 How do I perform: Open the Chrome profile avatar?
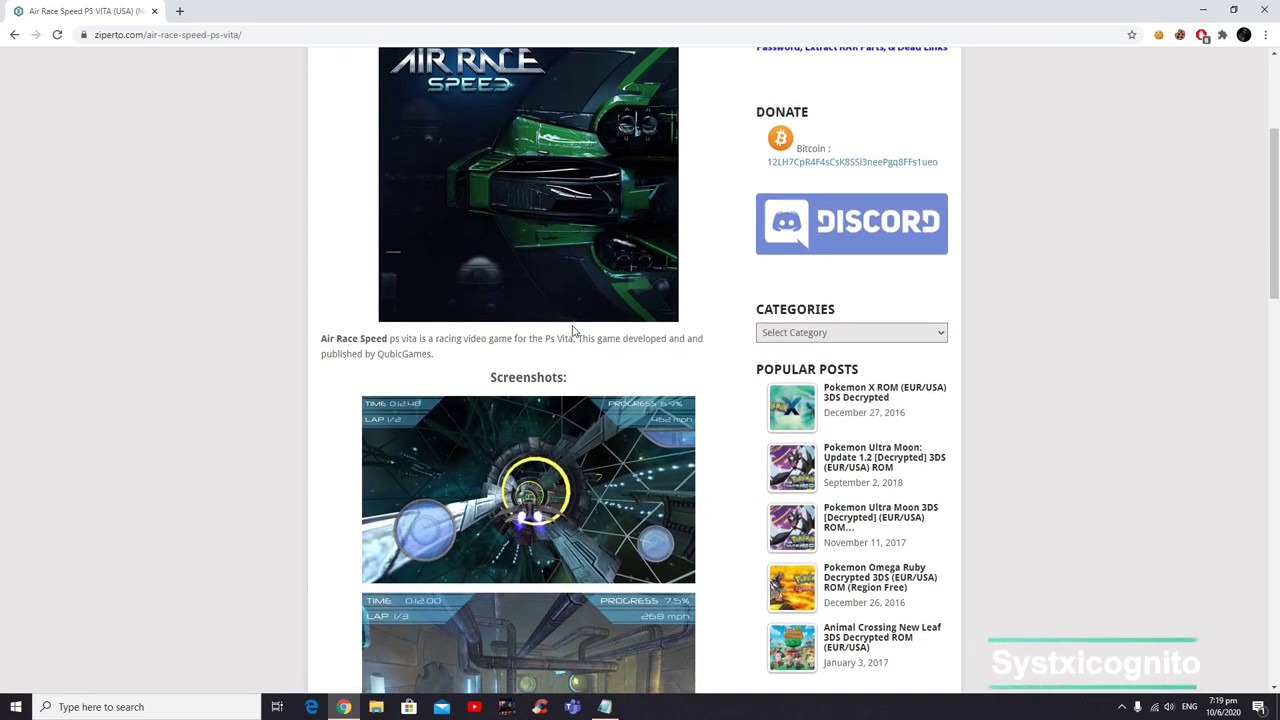click(x=1244, y=35)
